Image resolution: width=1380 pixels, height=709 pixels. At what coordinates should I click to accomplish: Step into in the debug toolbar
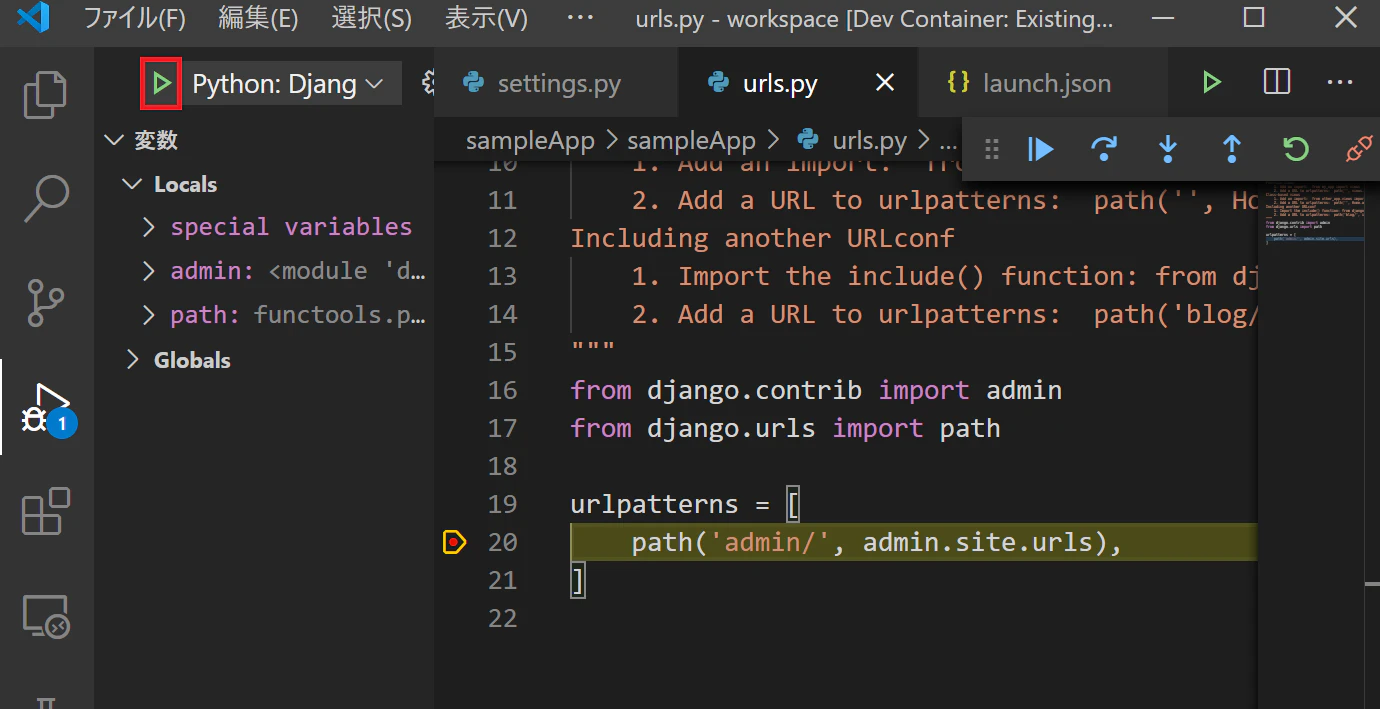click(x=1167, y=150)
